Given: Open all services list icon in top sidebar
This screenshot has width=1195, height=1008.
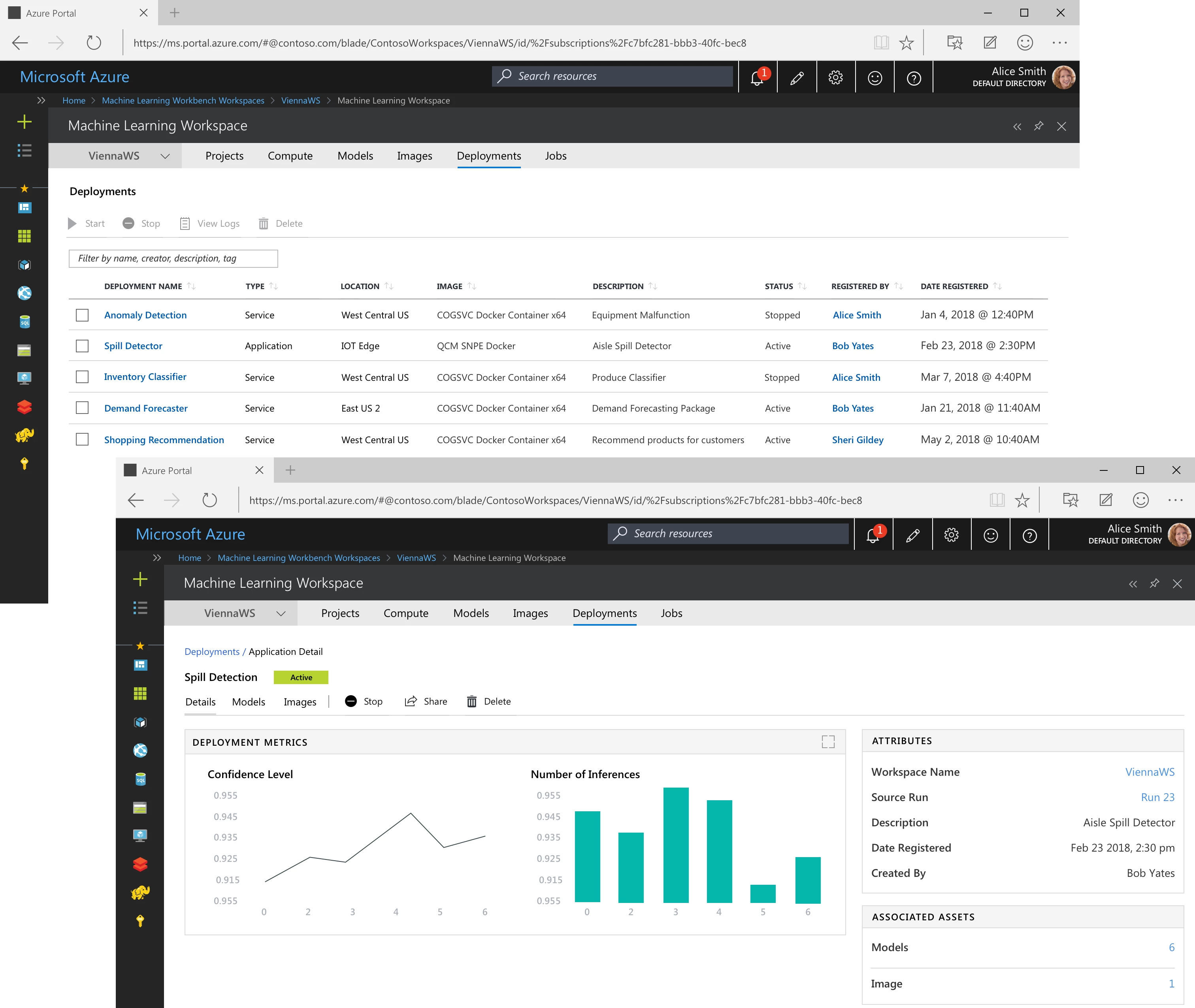Looking at the screenshot, I should [x=25, y=150].
